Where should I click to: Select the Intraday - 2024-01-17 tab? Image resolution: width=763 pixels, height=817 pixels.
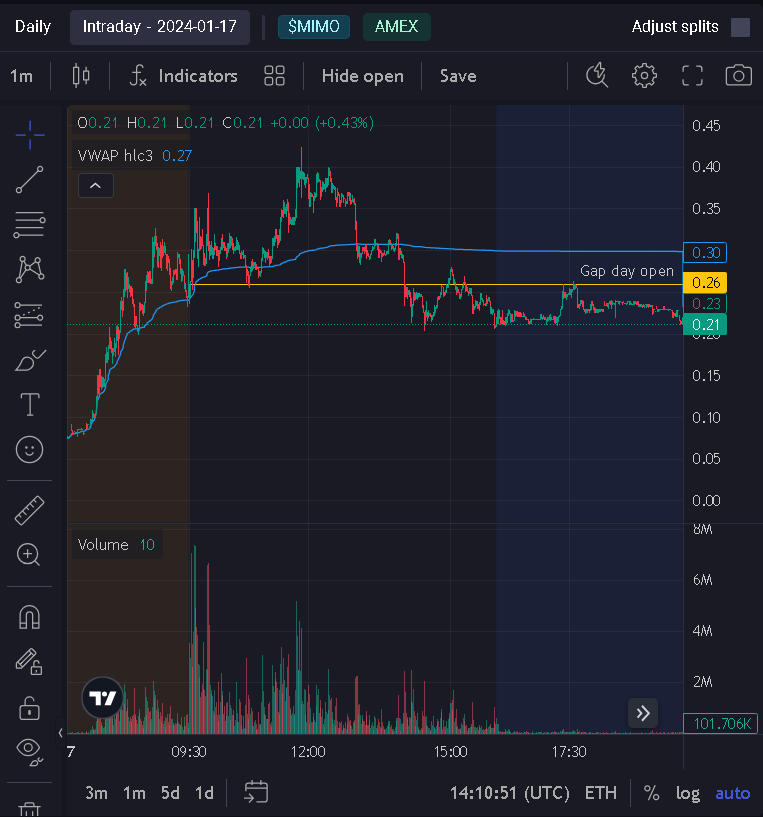(x=160, y=27)
